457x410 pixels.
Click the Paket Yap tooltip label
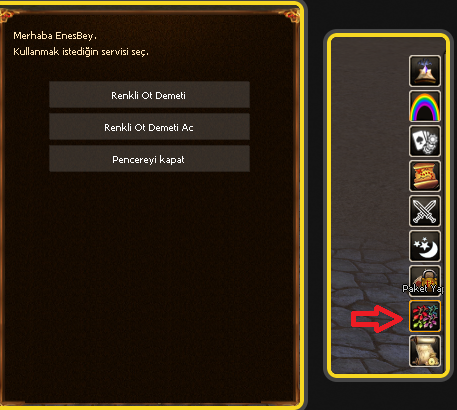(x=423, y=289)
